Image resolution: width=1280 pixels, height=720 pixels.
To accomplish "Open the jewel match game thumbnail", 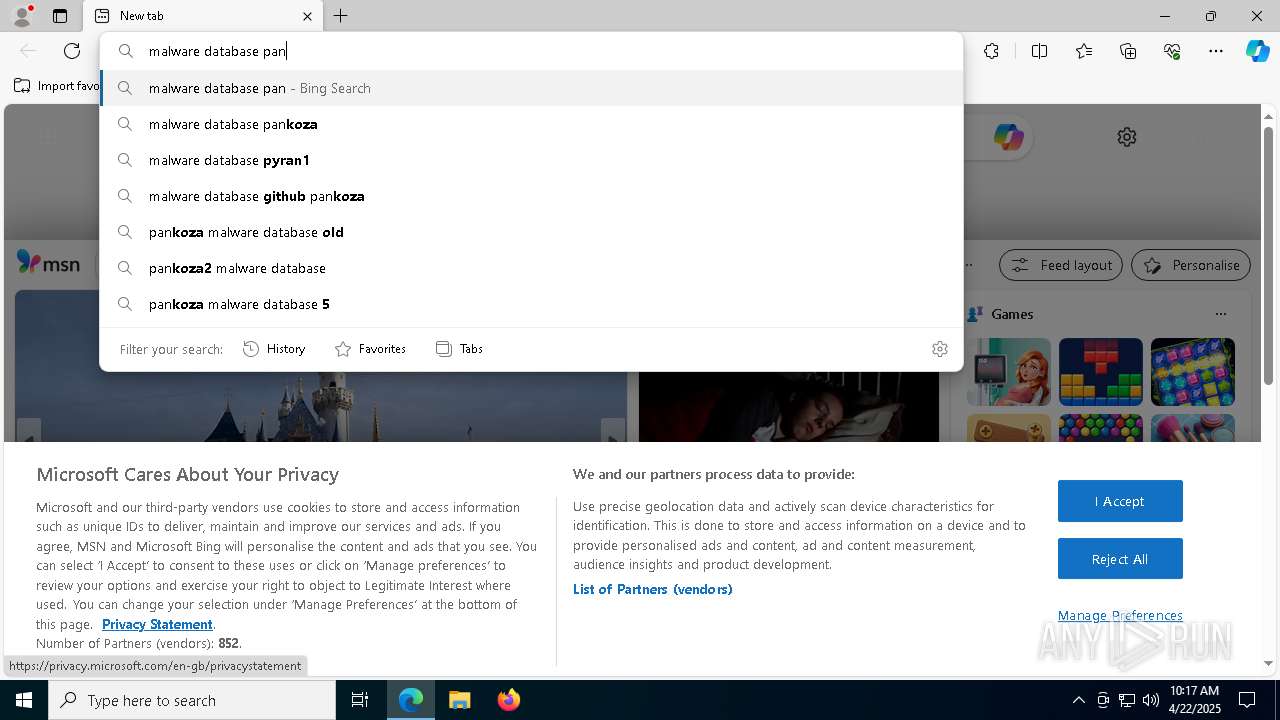I will point(1193,372).
